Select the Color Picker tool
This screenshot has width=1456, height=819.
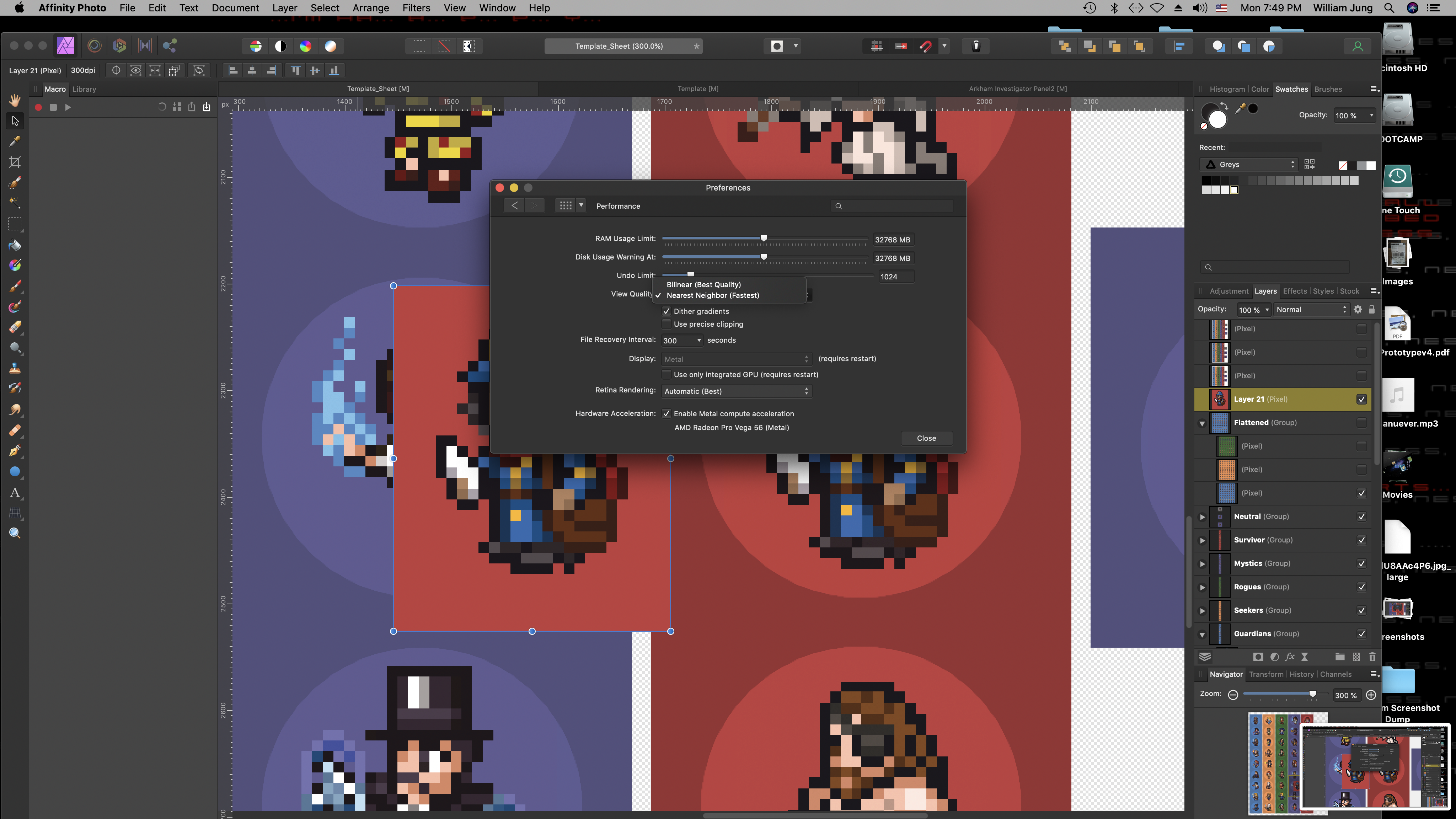[x=15, y=141]
